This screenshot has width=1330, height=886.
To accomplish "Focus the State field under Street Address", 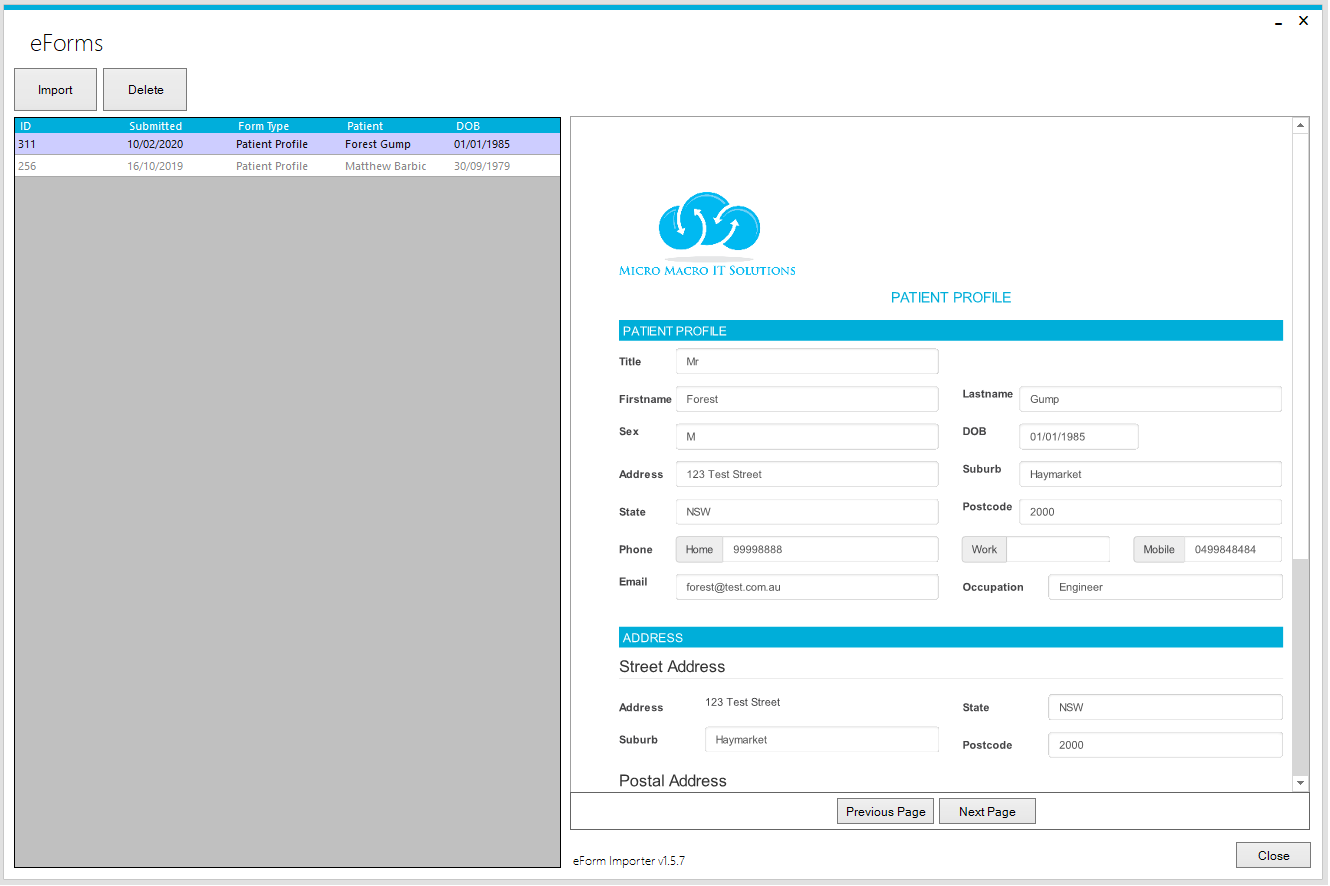I will (1165, 707).
